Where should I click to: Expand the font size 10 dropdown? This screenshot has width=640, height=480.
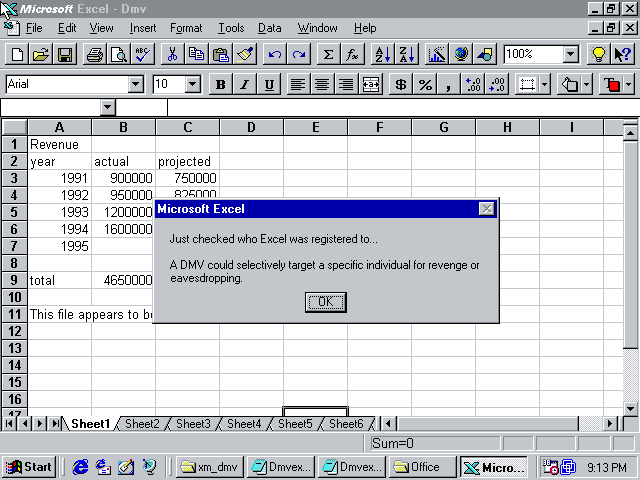click(x=193, y=84)
